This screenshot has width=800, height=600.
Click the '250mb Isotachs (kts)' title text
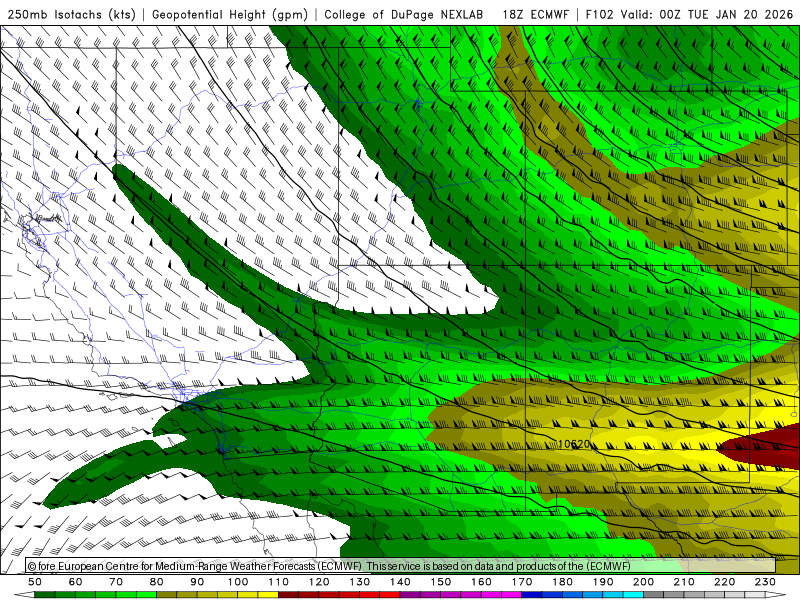71,14
